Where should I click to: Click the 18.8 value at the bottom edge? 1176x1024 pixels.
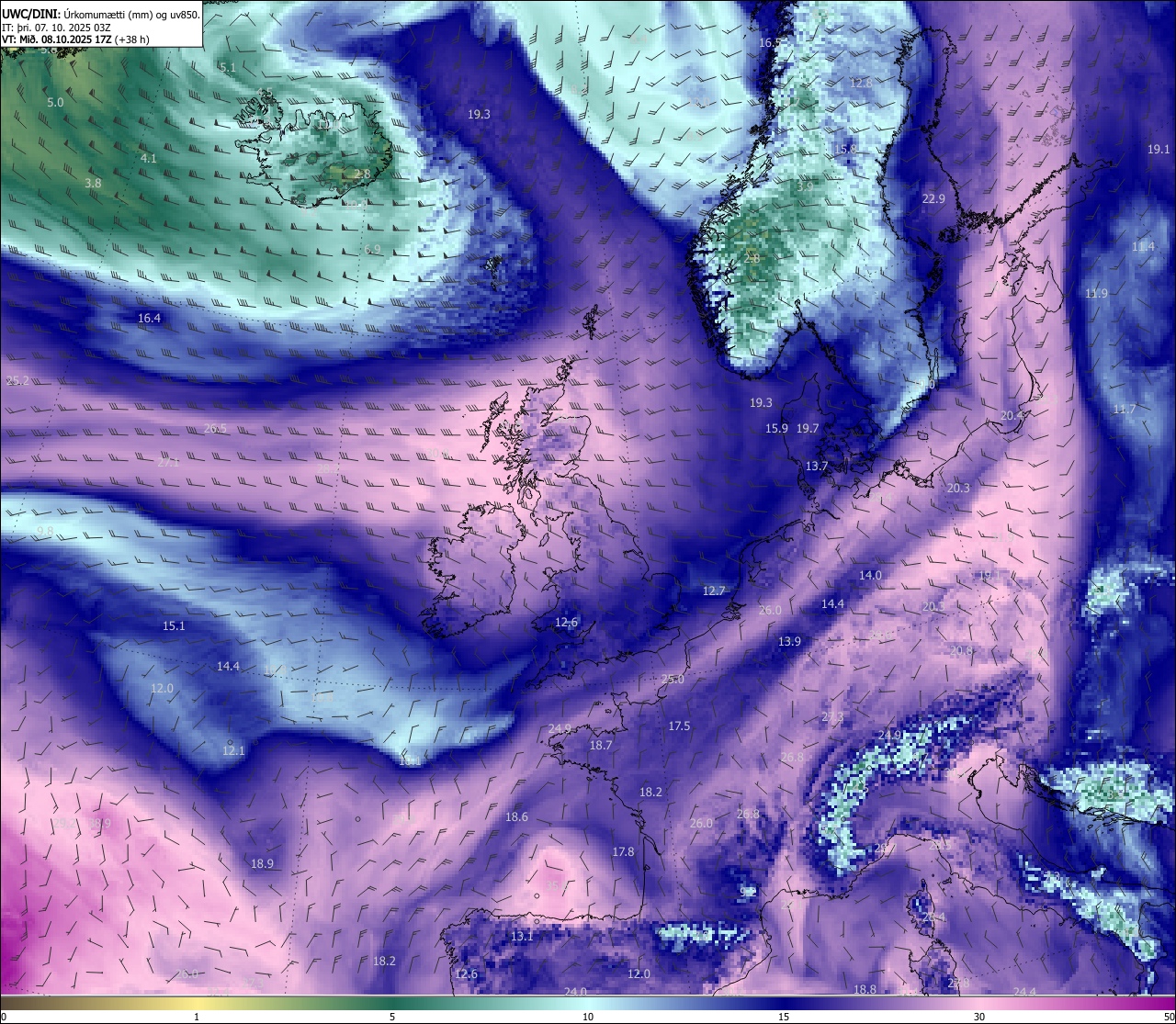coord(865,989)
